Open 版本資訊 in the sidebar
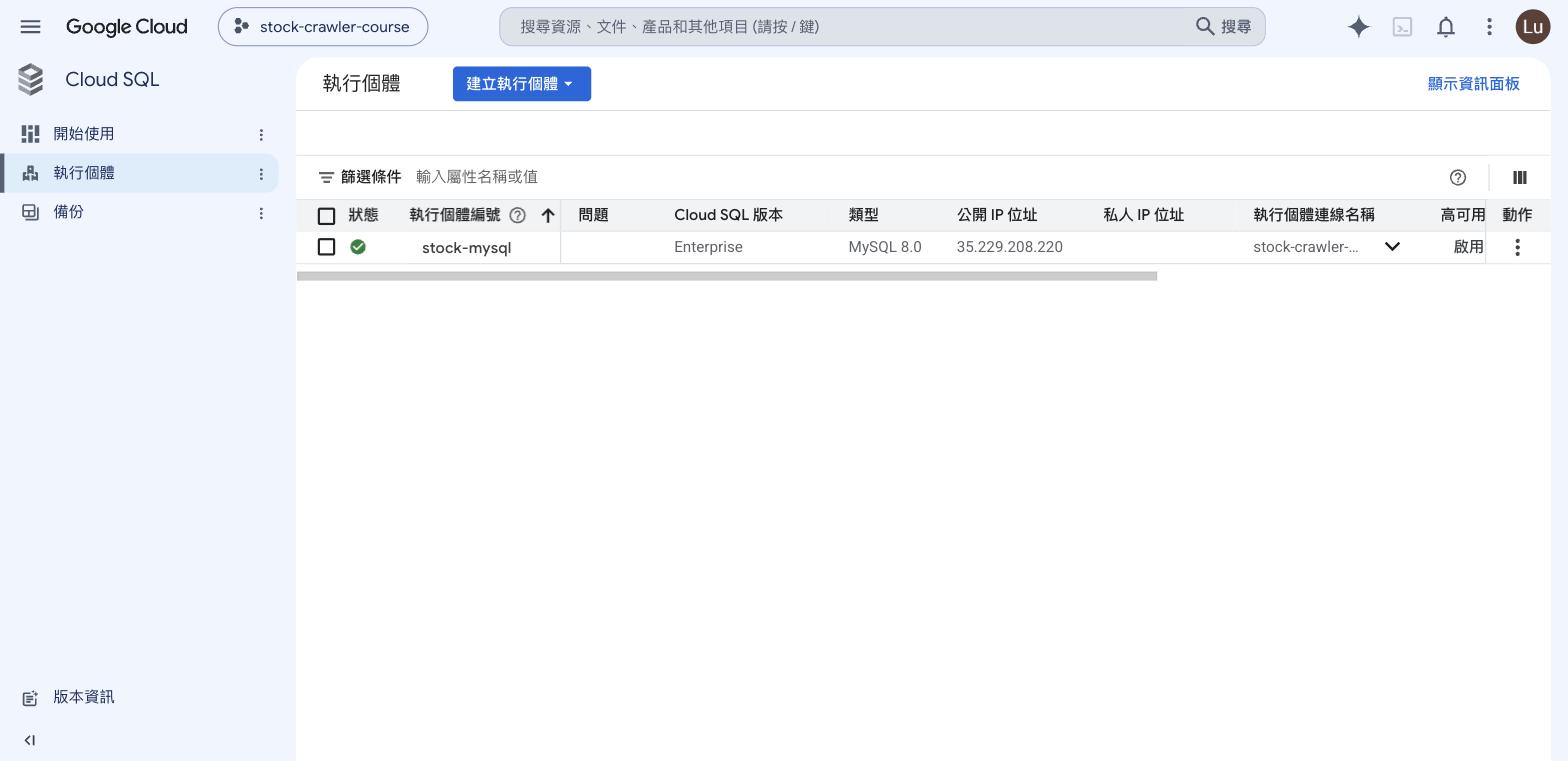 pos(84,697)
